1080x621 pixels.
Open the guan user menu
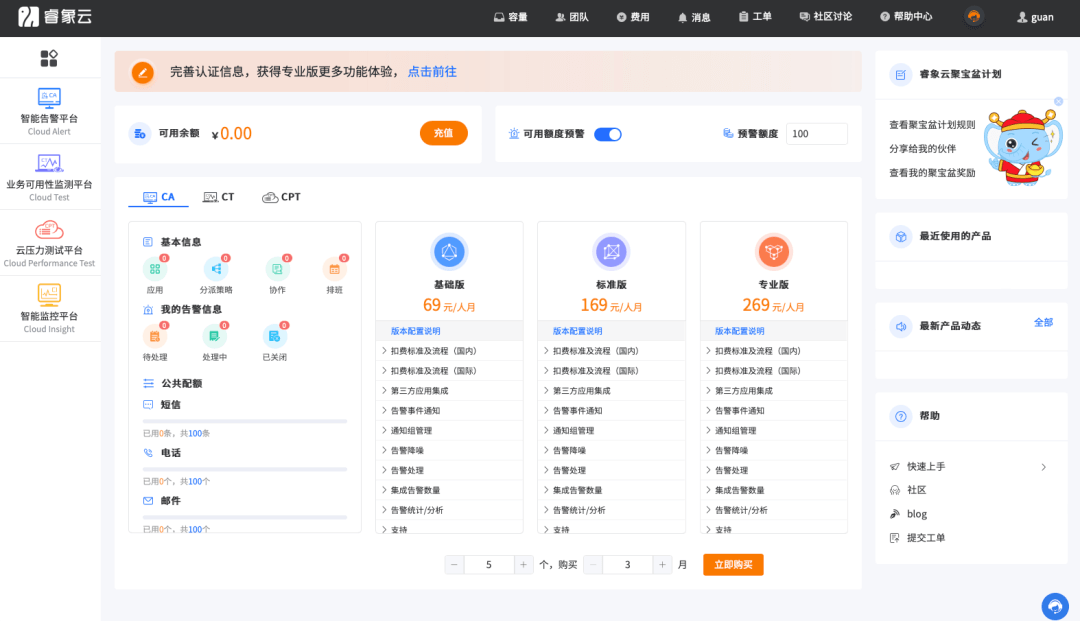[1035, 17]
